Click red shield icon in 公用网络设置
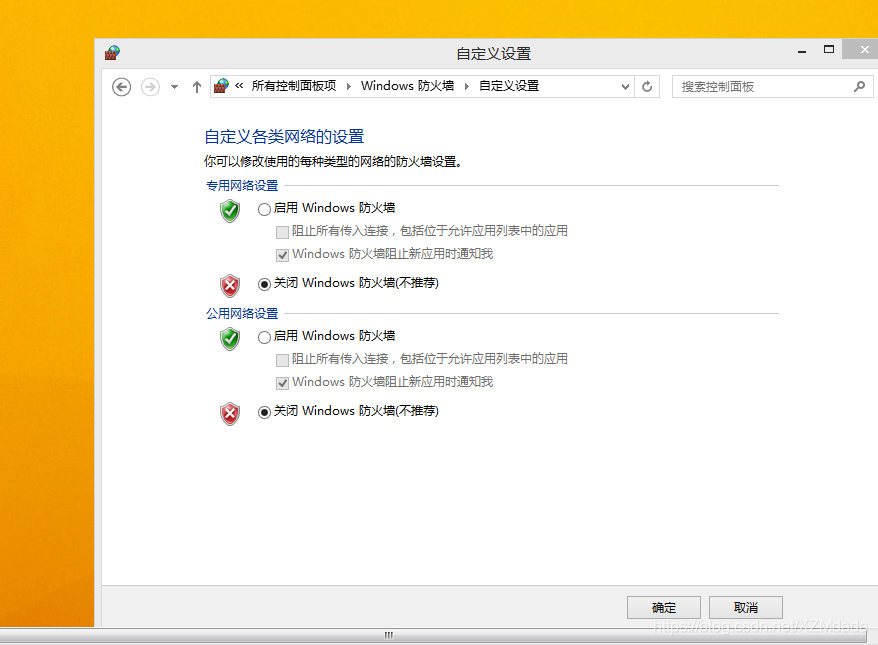This screenshot has width=878, height=645. pos(230,414)
